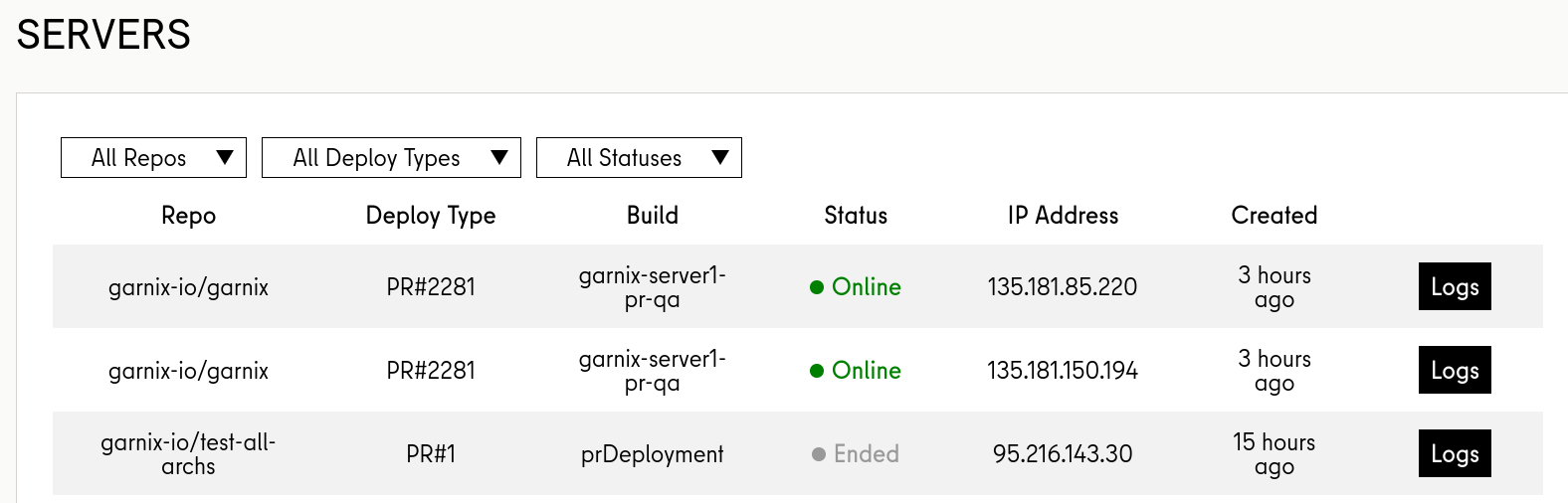Open the All Statuses dropdown
1568x503 pixels.
coord(639,158)
